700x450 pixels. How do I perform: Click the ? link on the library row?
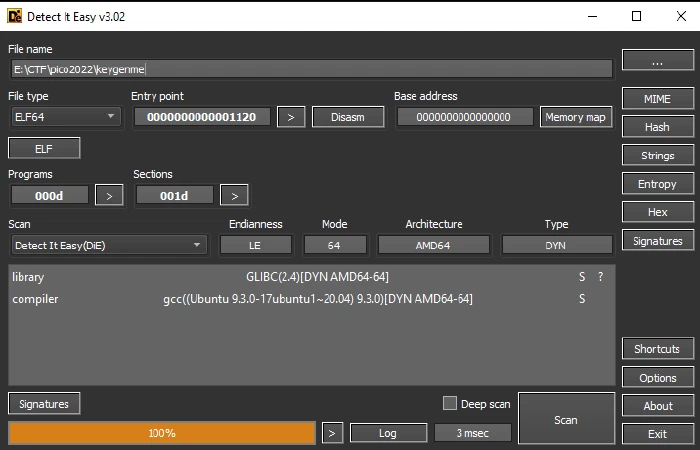[x=600, y=277]
